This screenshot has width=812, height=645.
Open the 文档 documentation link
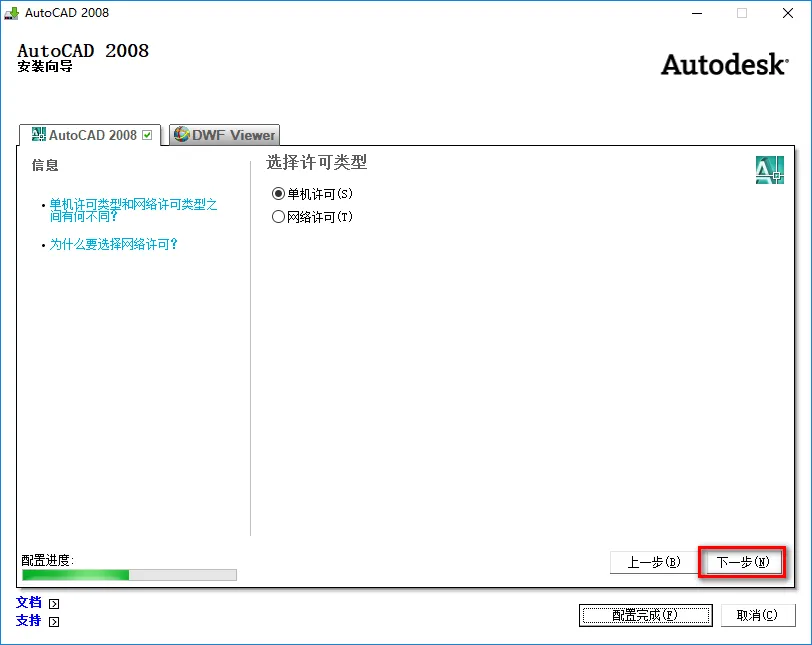coord(28,603)
